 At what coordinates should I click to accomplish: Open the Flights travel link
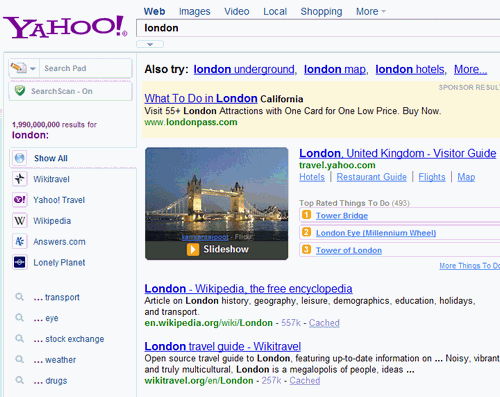(x=432, y=177)
